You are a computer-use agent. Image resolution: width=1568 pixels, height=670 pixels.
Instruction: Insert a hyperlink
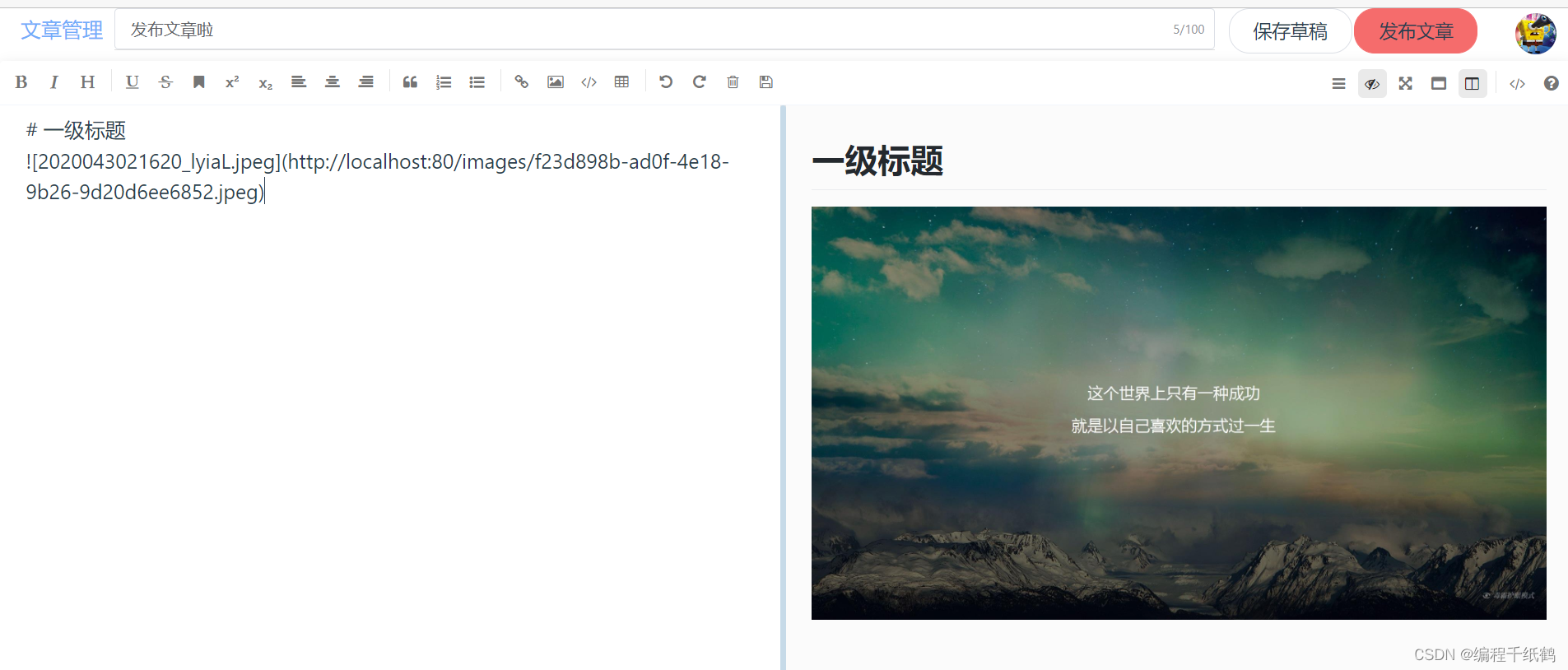521,81
